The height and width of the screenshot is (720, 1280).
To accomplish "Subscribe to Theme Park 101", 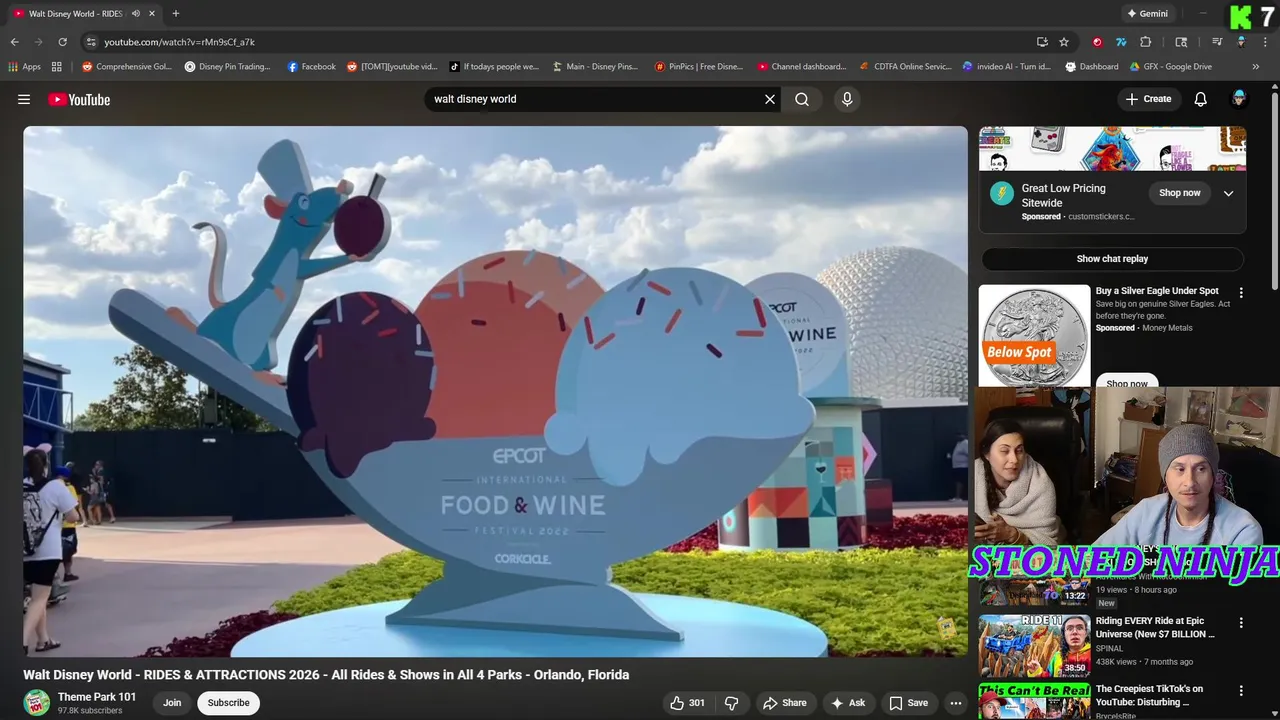I will [x=228, y=703].
